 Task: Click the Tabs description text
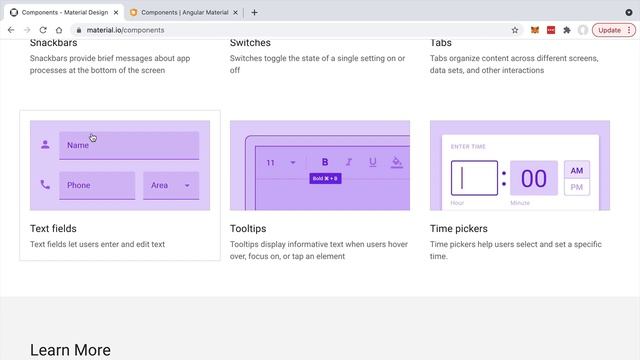coord(514,64)
